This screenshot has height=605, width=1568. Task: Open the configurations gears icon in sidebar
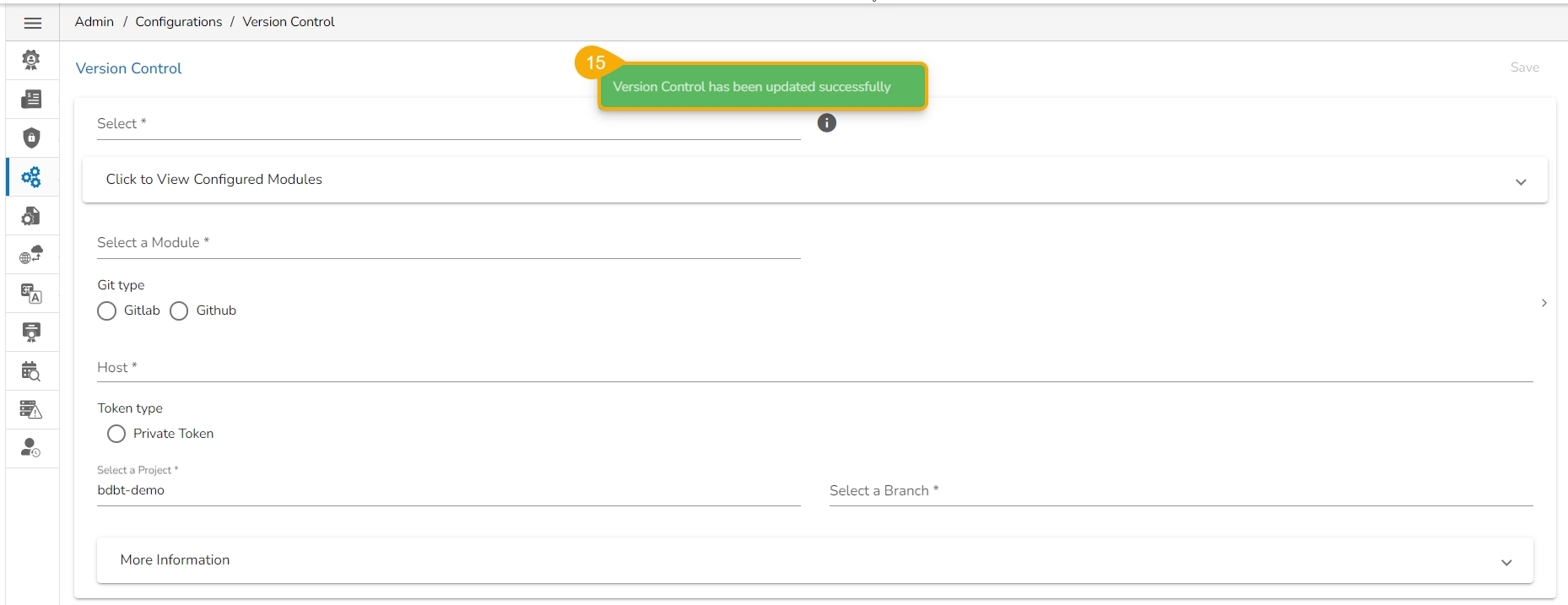click(31, 177)
